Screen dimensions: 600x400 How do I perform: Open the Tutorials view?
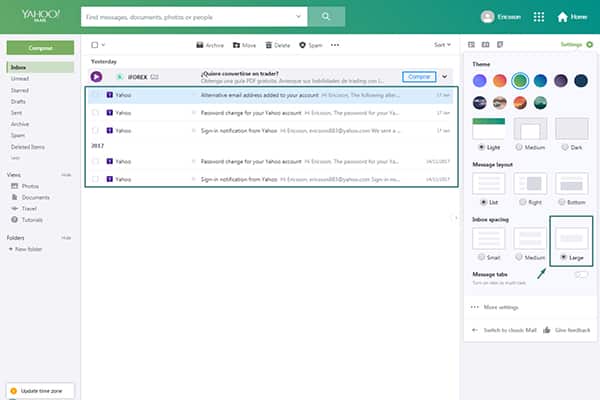[27, 220]
